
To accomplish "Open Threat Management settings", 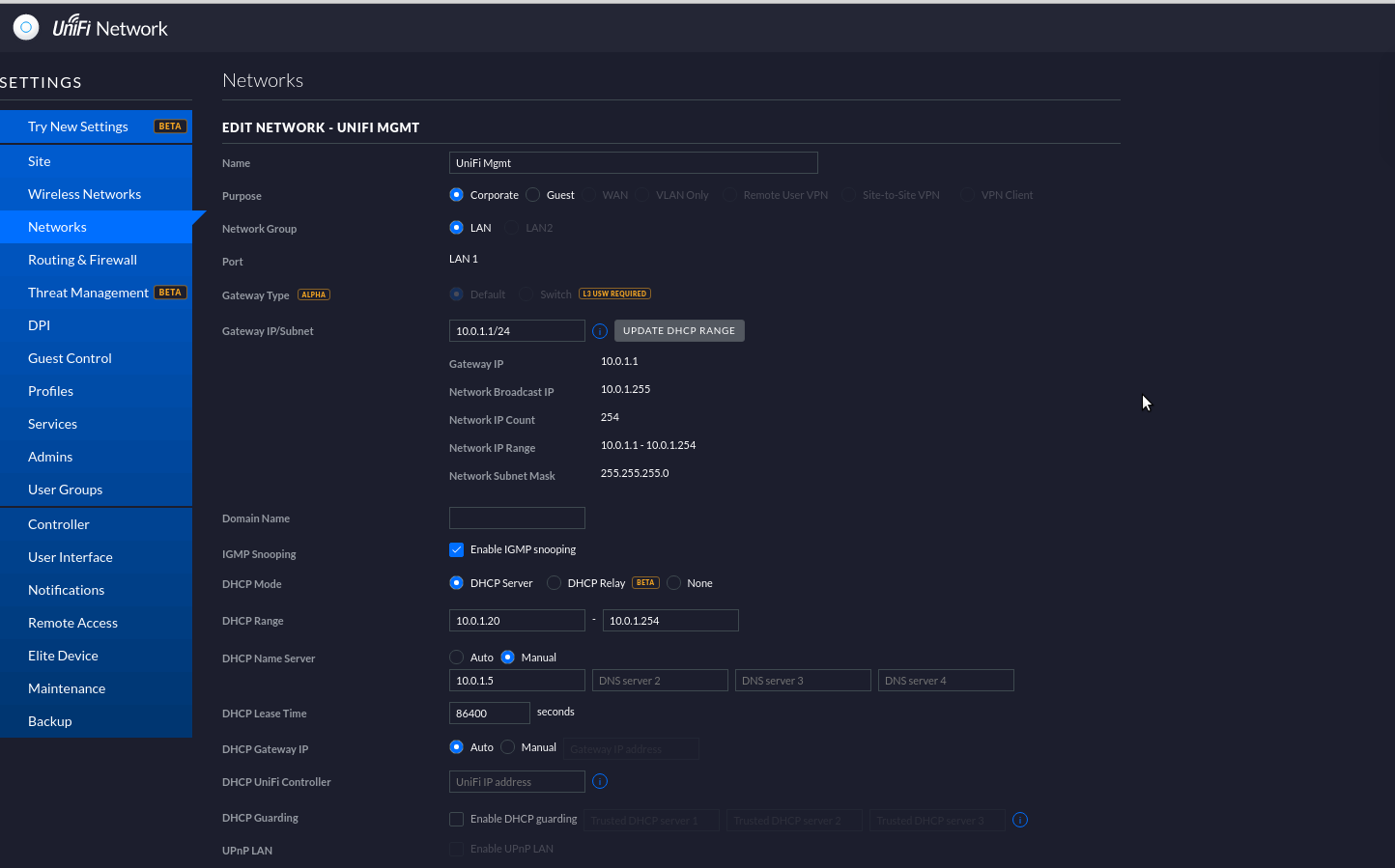I will click(96, 293).
